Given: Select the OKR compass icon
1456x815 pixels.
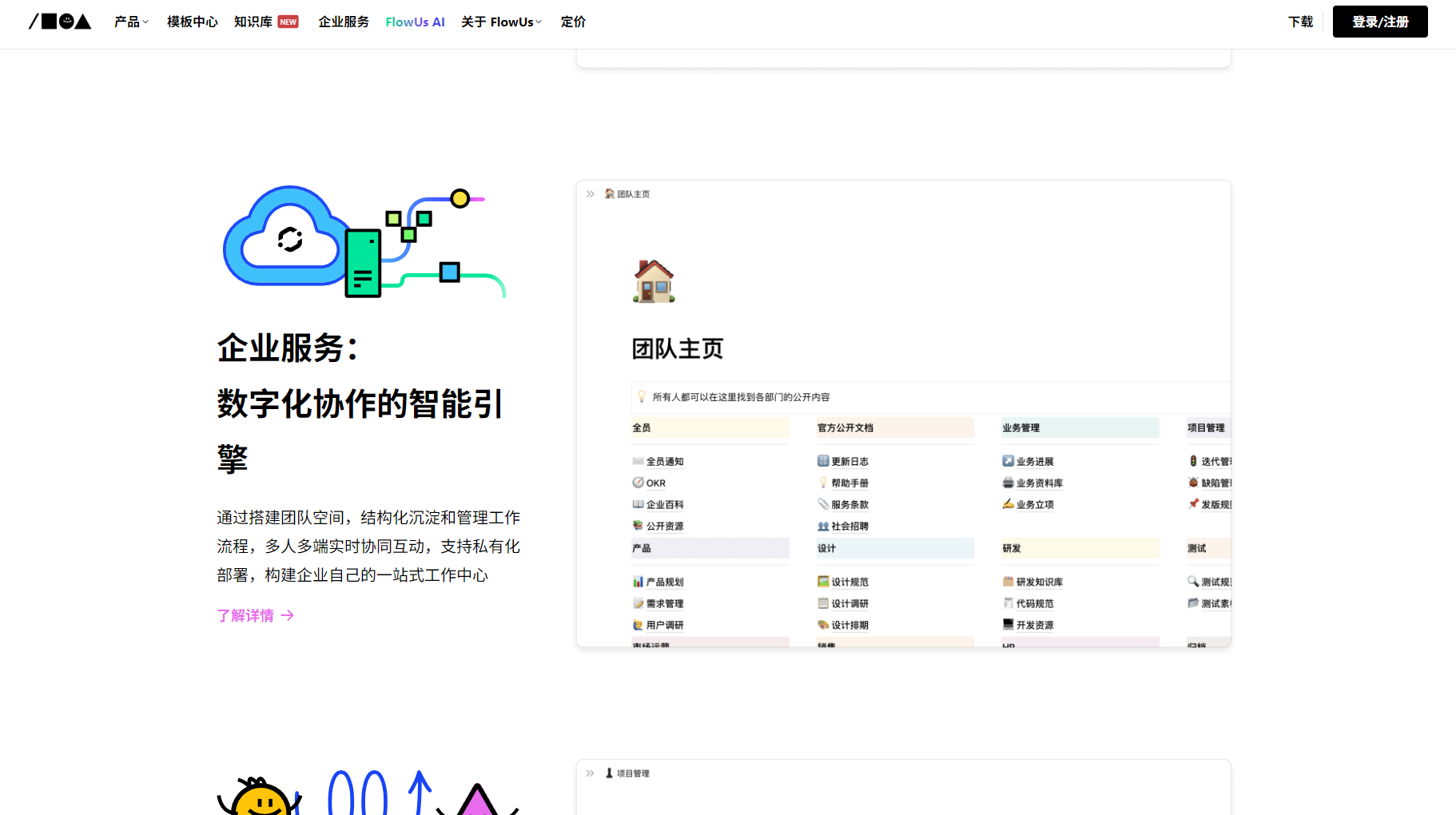Looking at the screenshot, I should pyautogui.click(x=636, y=483).
